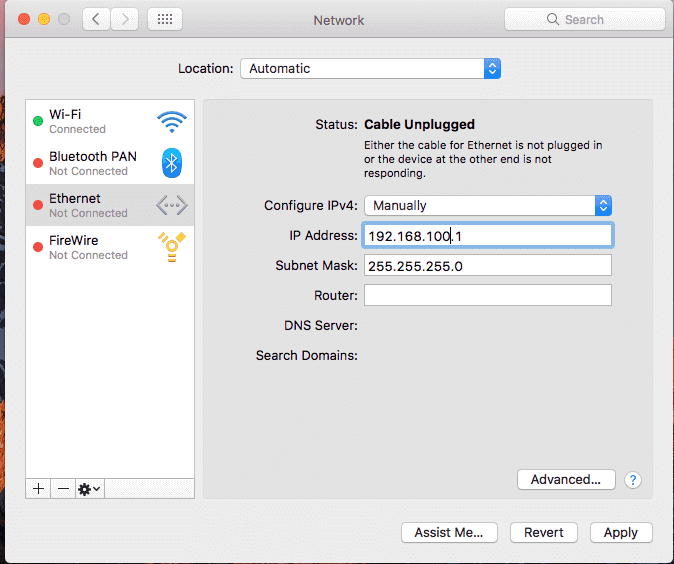
Task: Click the magnifying glass search icon
Action: pyautogui.click(x=553, y=19)
